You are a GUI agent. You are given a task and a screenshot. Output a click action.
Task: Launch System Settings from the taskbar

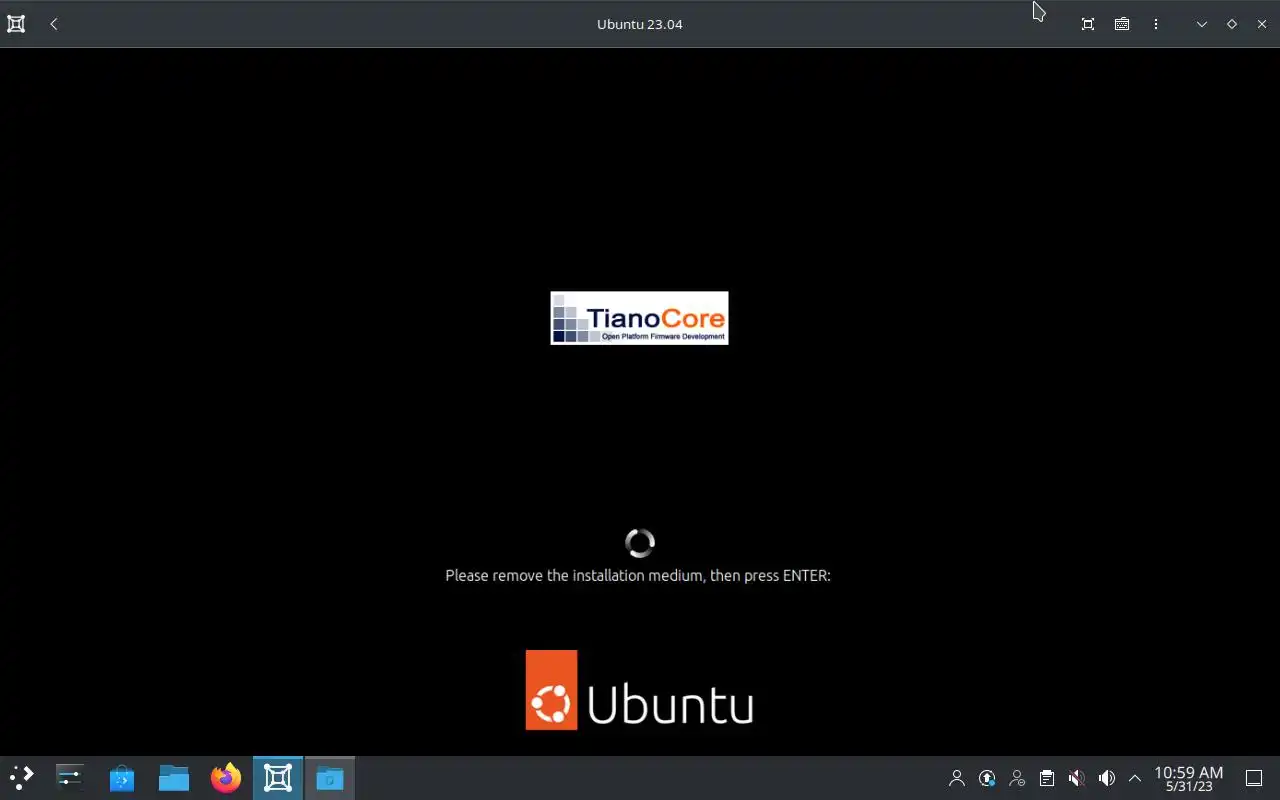[70, 778]
